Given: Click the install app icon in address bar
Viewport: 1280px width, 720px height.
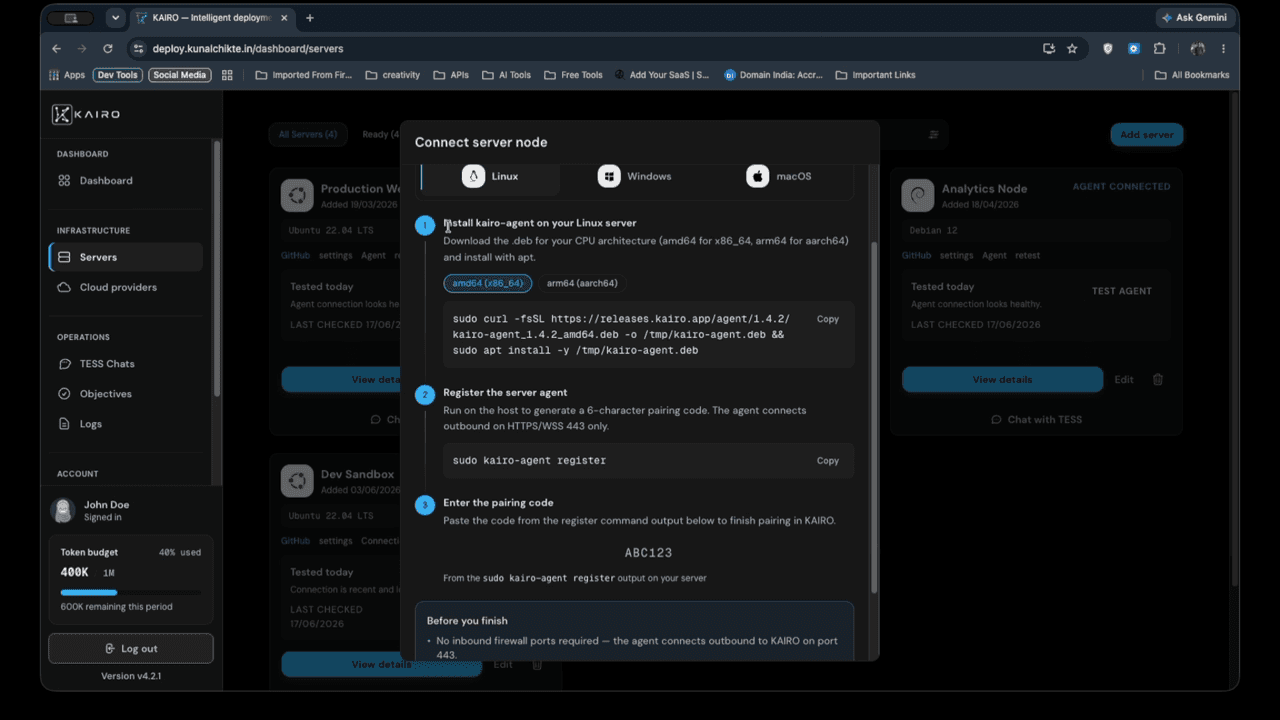Looking at the screenshot, I should click(x=1048, y=48).
